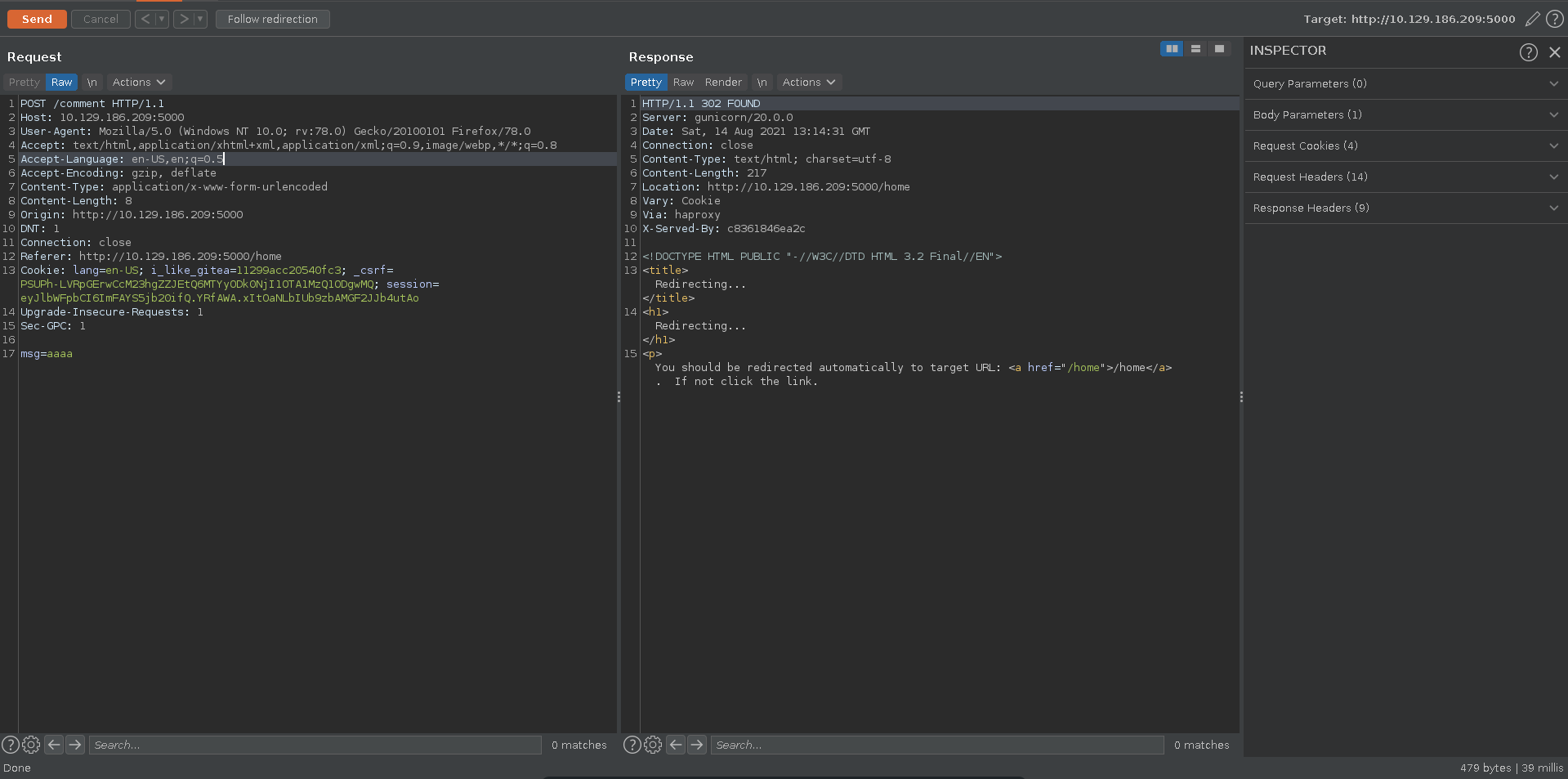1568x779 pixels.
Task: Switch to side-by-side layout view
Action: point(1172,49)
